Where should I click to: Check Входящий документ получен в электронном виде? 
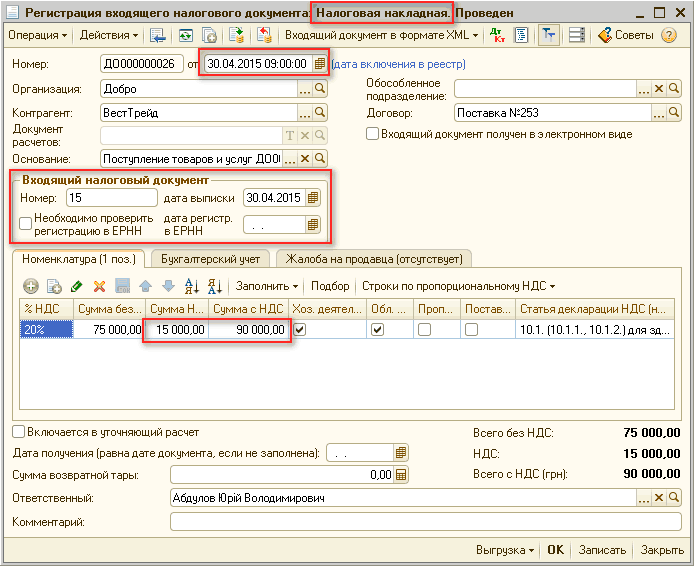(372, 134)
